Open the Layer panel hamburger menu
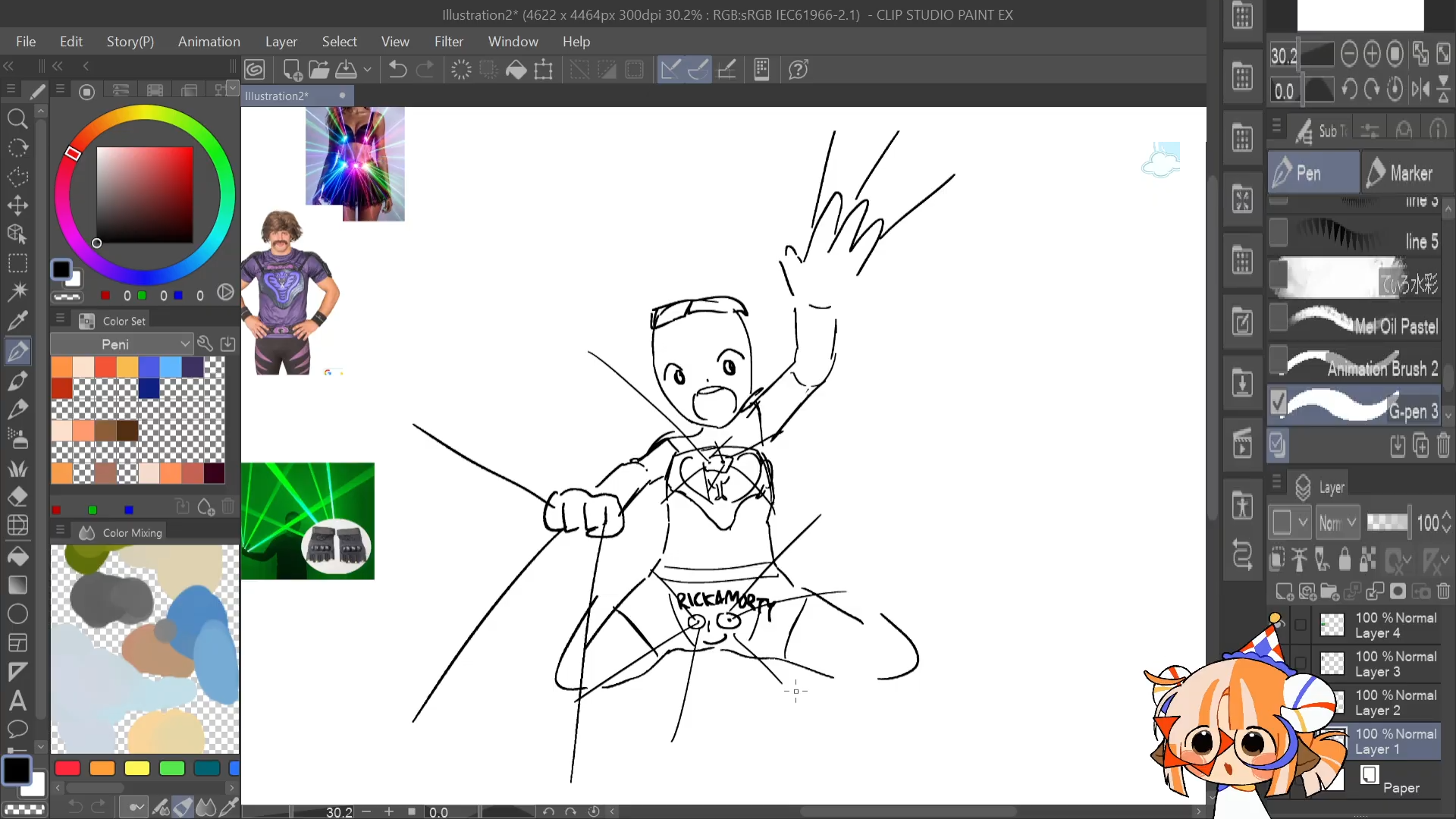This screenshot has width=1456, height=819. (x=1276, y=482)
